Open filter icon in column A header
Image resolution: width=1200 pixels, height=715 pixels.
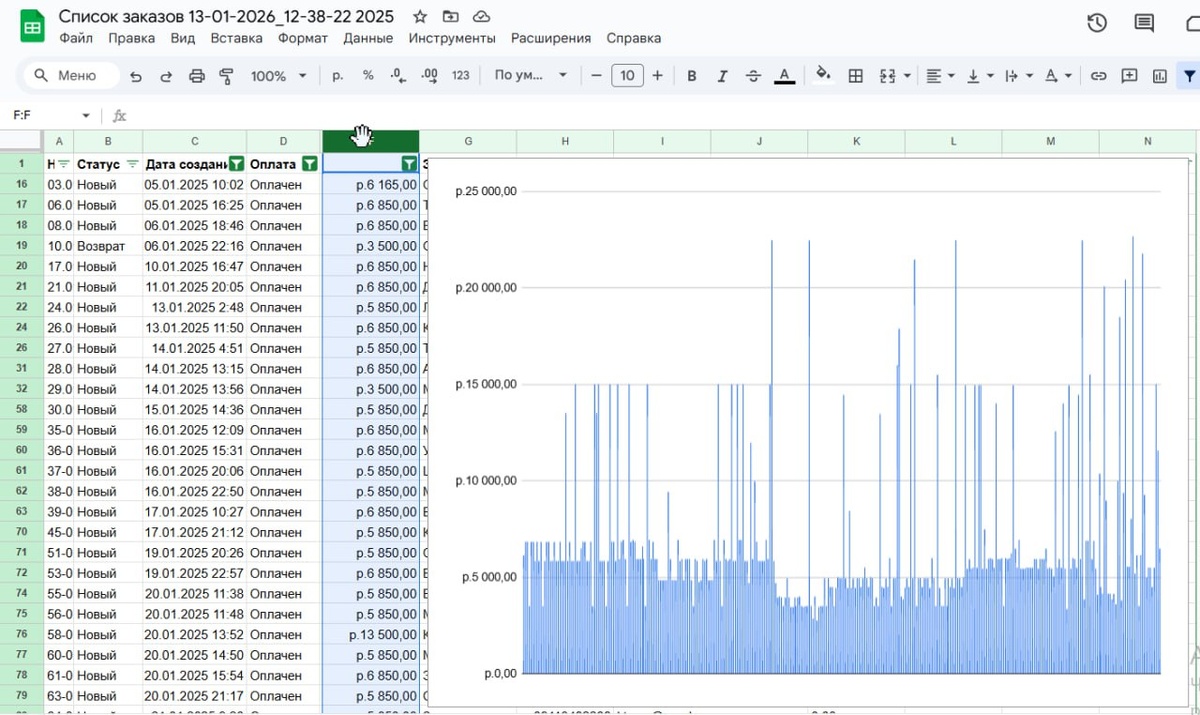64,164
